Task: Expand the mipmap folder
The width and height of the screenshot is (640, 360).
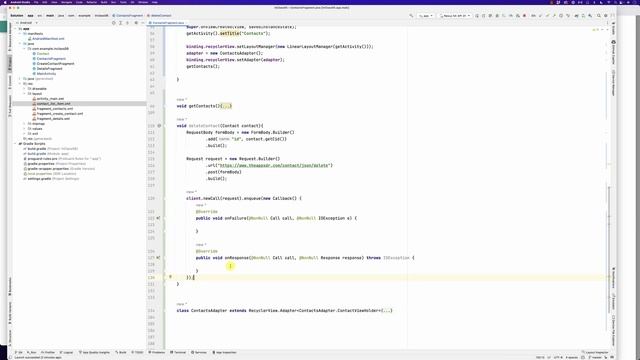Action: coord(24,124)
